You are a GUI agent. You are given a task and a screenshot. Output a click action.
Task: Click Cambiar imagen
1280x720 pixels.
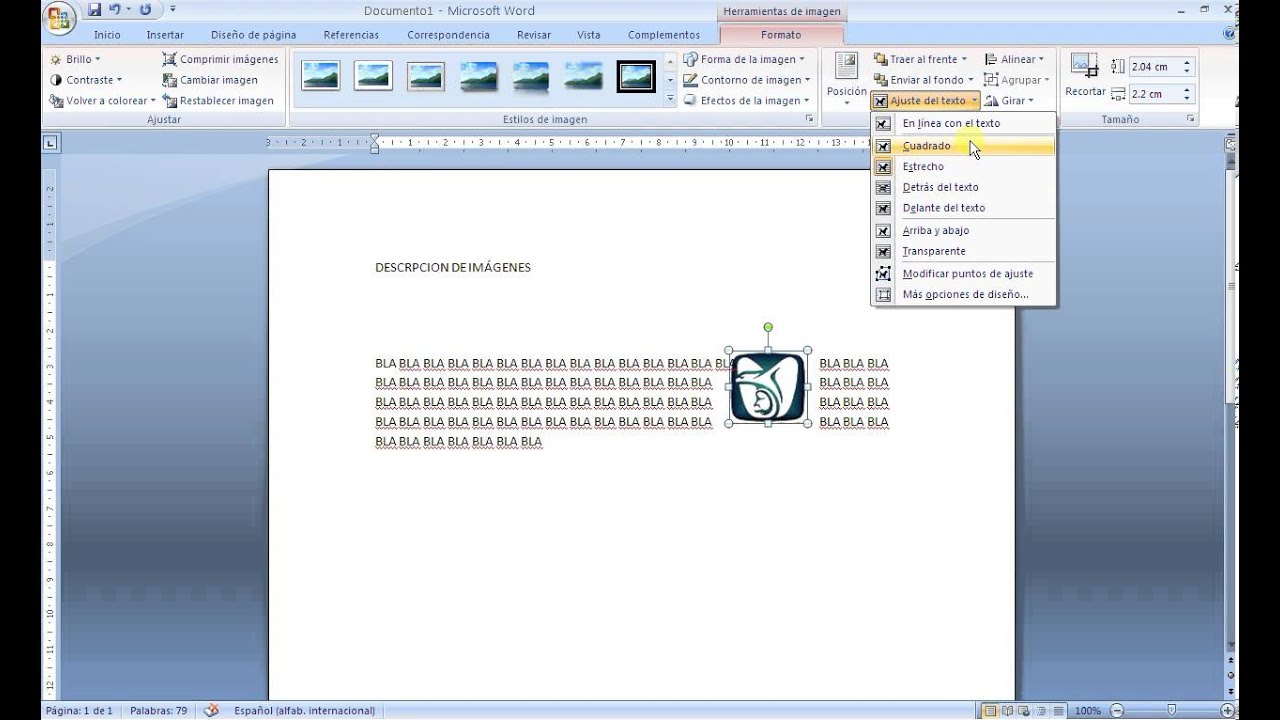coord(210,80)
